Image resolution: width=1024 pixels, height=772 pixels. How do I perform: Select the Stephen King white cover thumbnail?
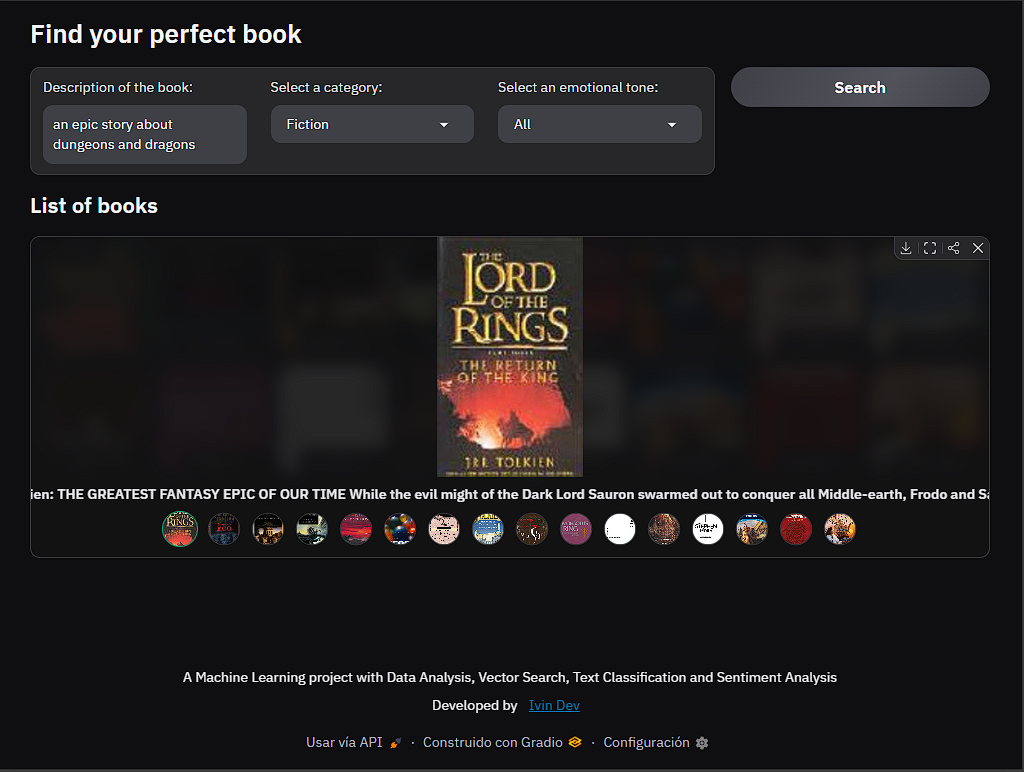click(x=708, y=529)
